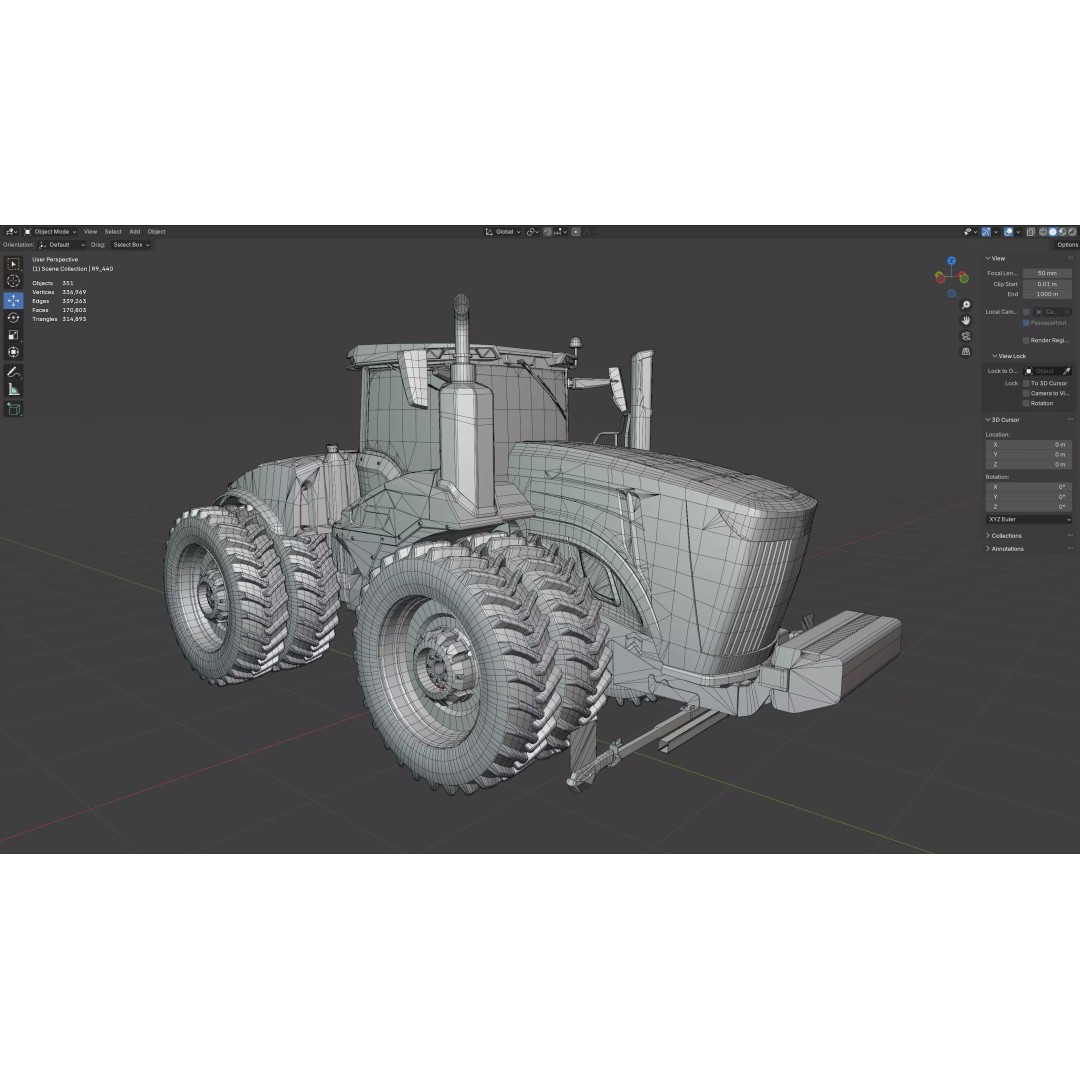Switch viewport to camera view icon
The width and height of the screenshot is (1080, 1080).
pos(965,336)
